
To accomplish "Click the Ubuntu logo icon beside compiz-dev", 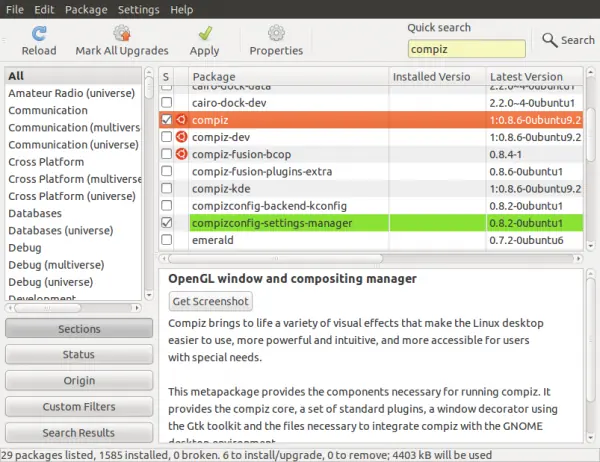I will click(181, 137).
